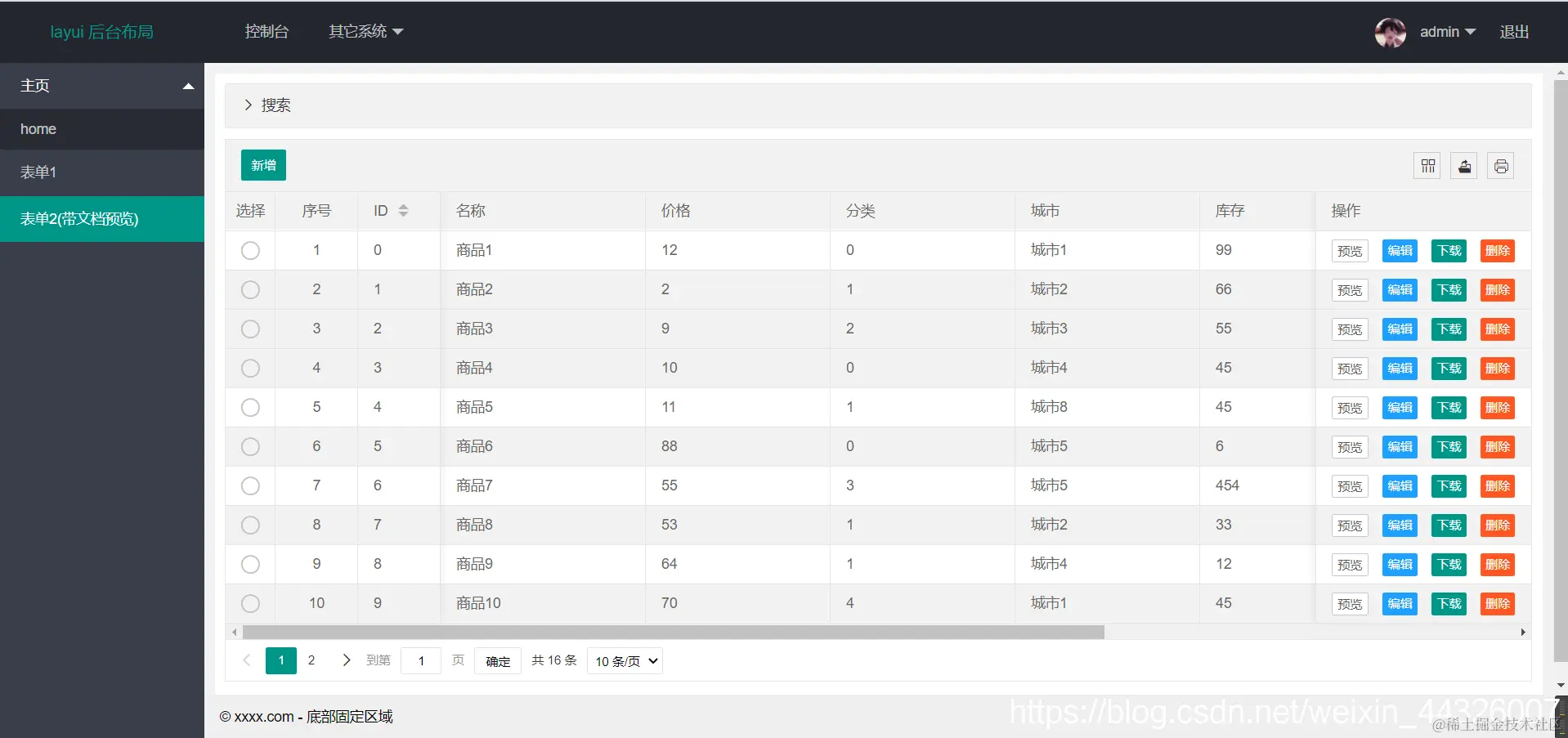Select radio button for 商品4 row

click(x=250, y=368)
